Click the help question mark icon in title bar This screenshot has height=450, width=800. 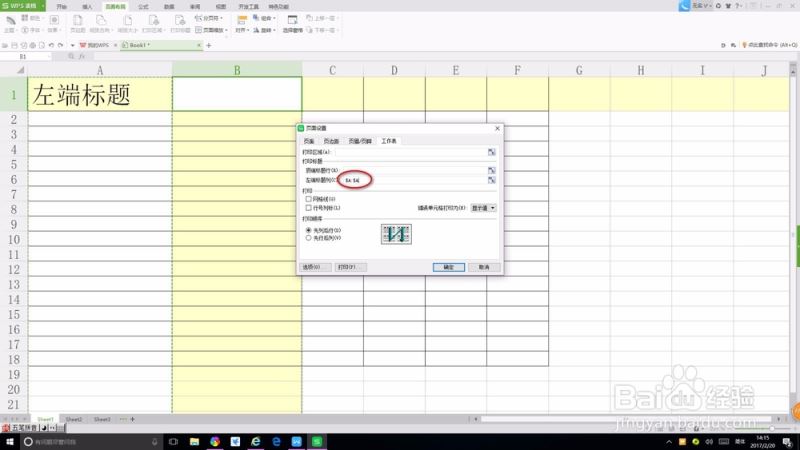(737, 6)
